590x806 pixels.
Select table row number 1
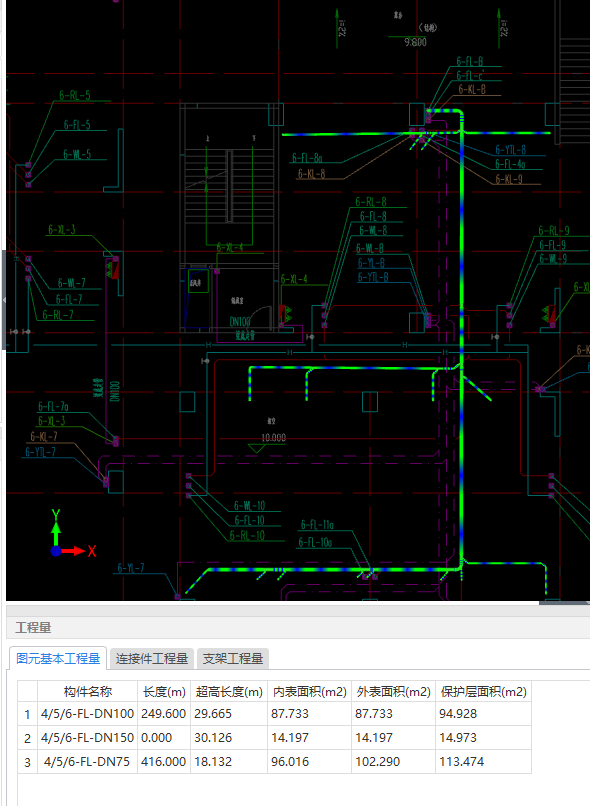(x=27, y=714)
